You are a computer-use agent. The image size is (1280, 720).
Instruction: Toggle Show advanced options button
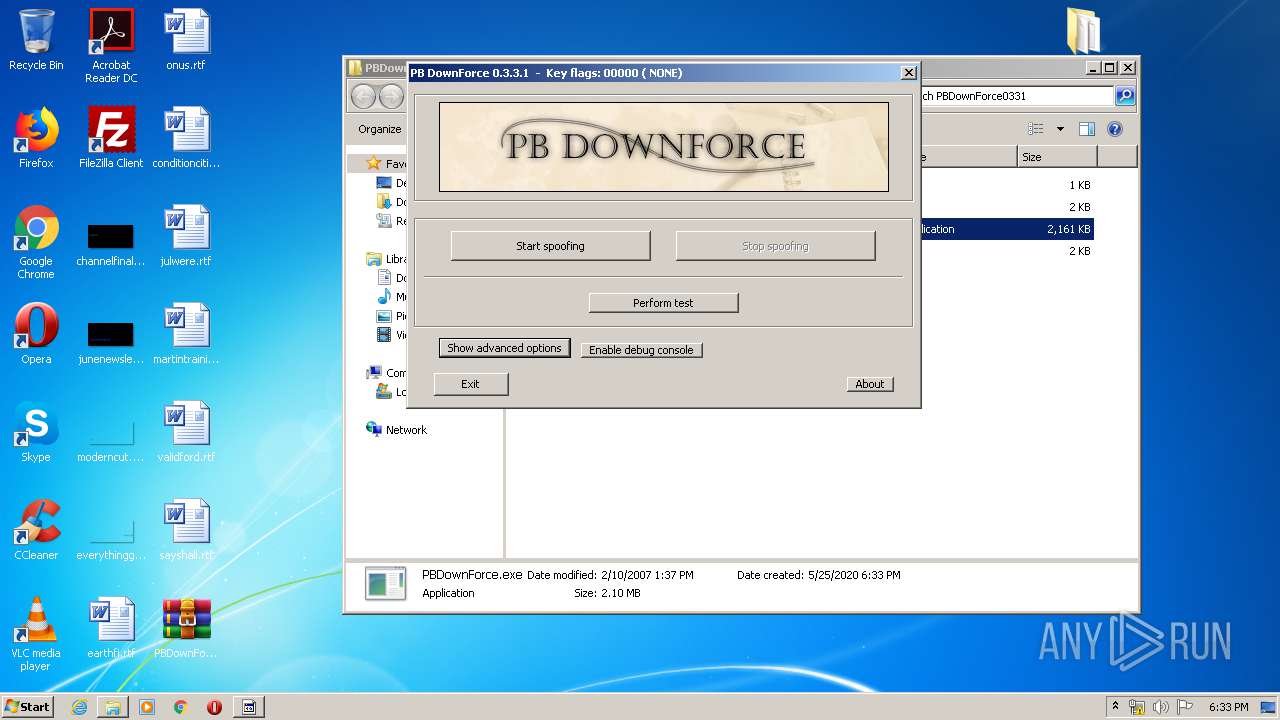pyautogui.click(x=504, y=348)
